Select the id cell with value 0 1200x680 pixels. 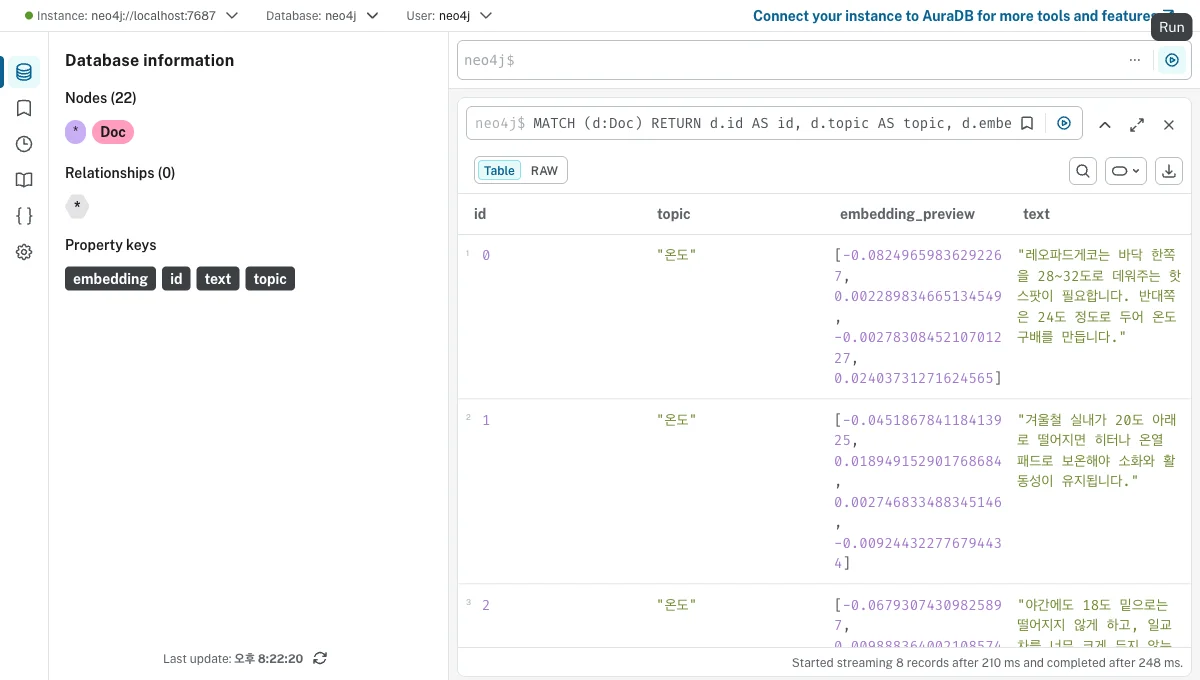486,255
